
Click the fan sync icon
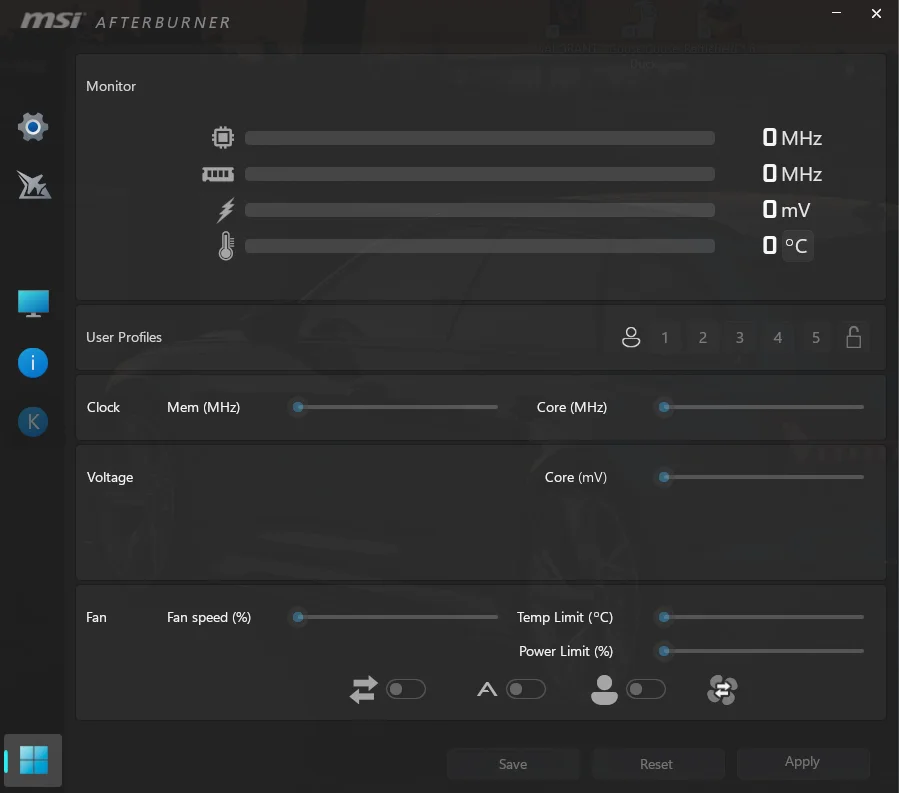[722, 690]
